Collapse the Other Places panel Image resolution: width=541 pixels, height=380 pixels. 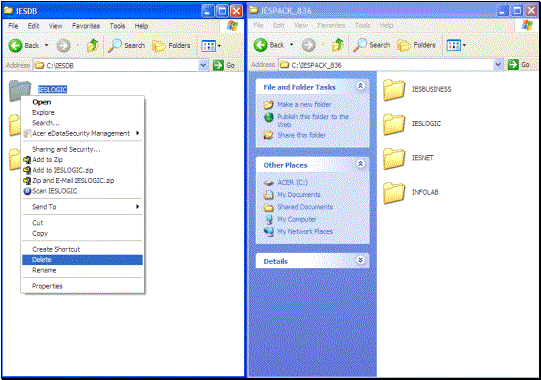tap(361, 164)
